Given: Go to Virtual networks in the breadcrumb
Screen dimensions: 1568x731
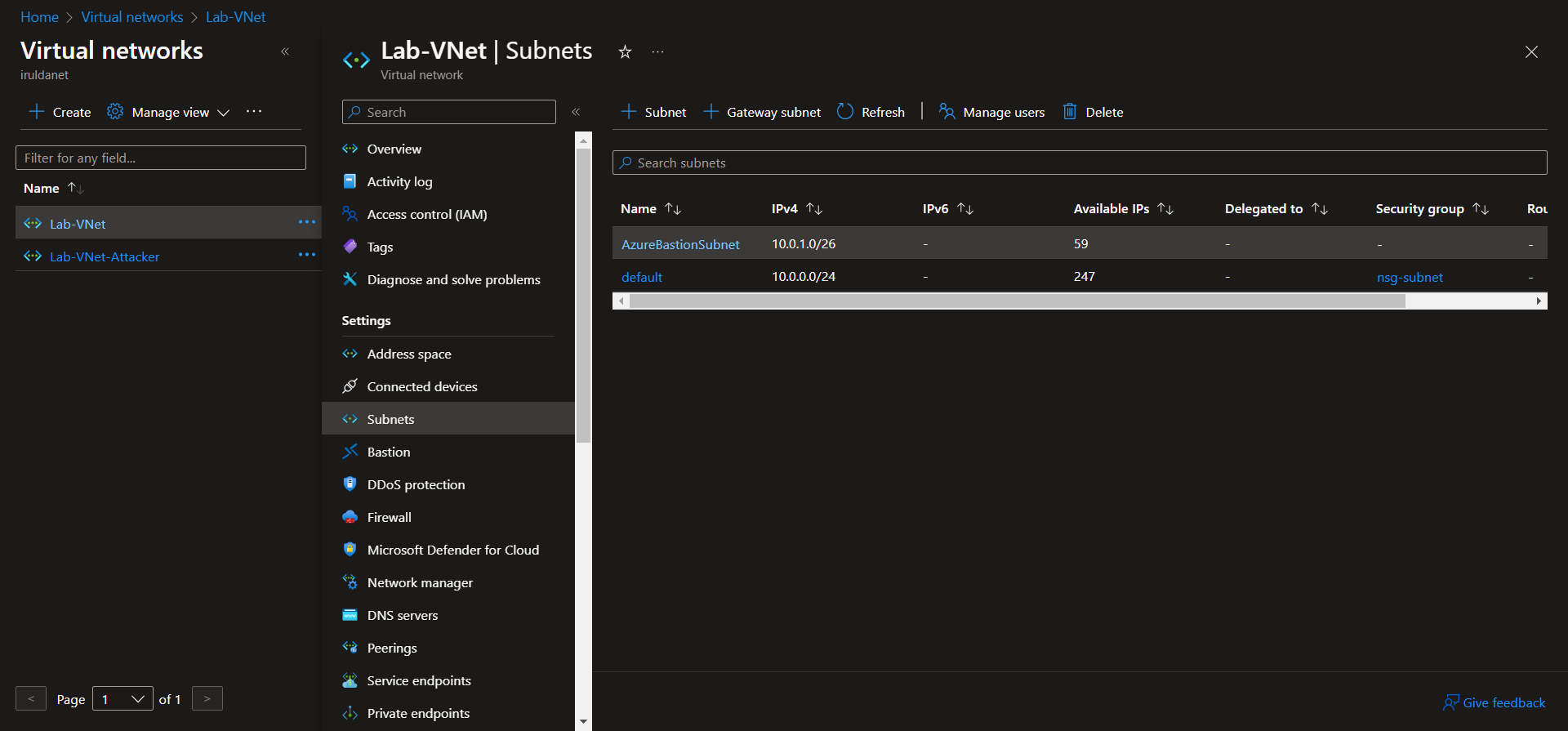Looking at the screenshot, I should click(132, 16).
